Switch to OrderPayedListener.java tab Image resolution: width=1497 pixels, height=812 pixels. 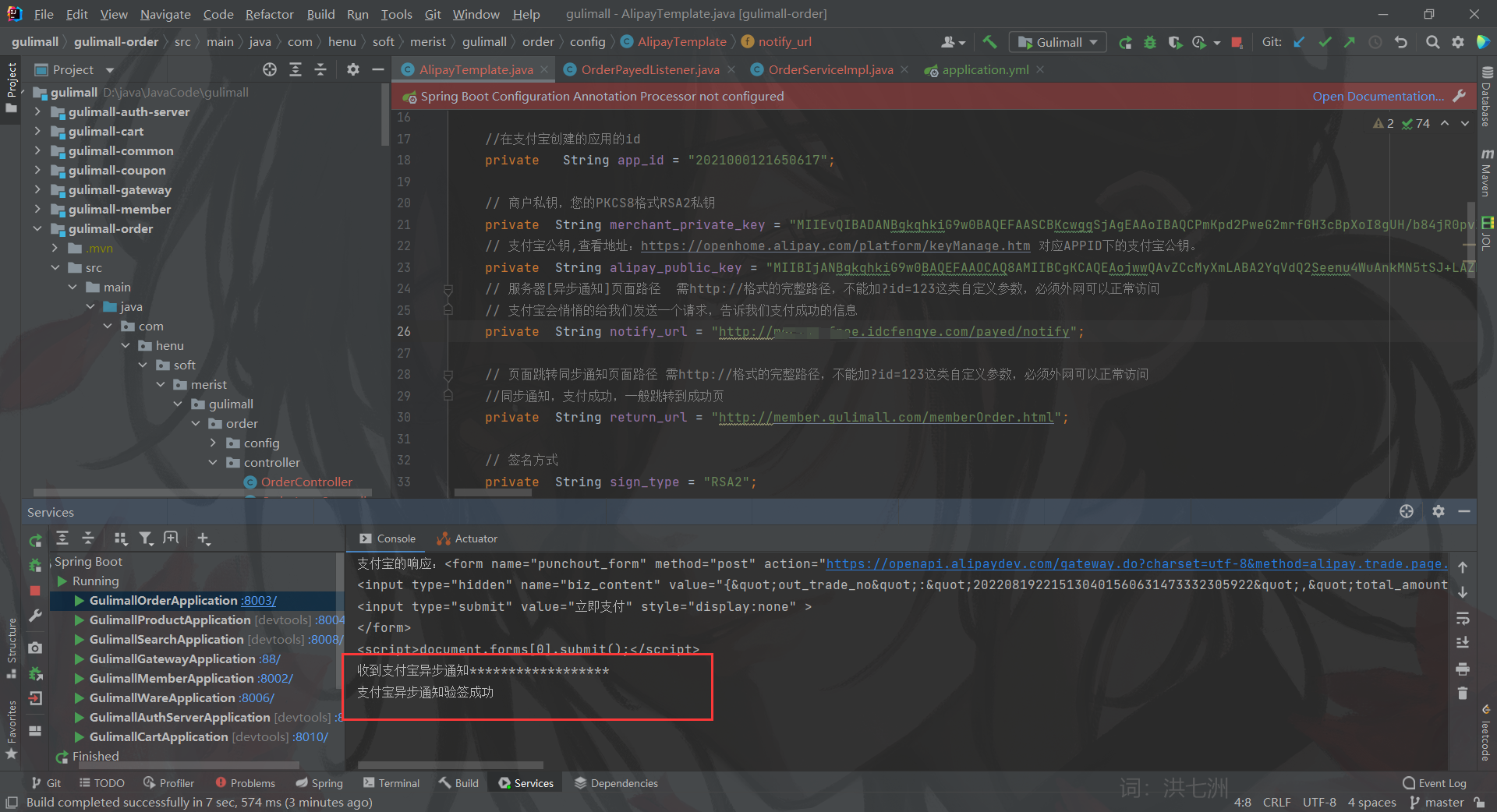coord(650,69)
